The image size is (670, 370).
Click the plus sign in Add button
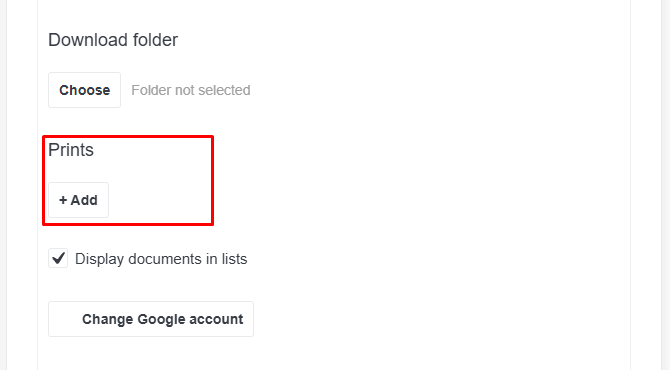coord(63,200)
